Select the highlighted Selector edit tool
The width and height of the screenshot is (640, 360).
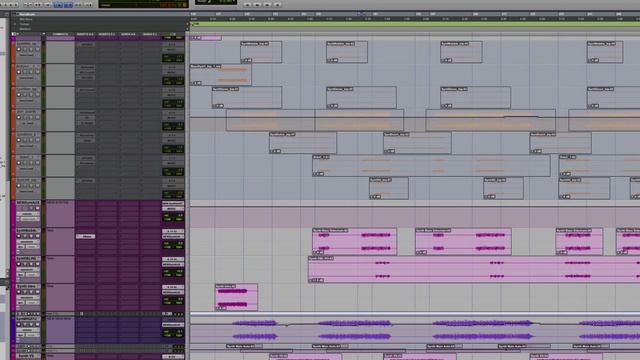click(58, 4)
